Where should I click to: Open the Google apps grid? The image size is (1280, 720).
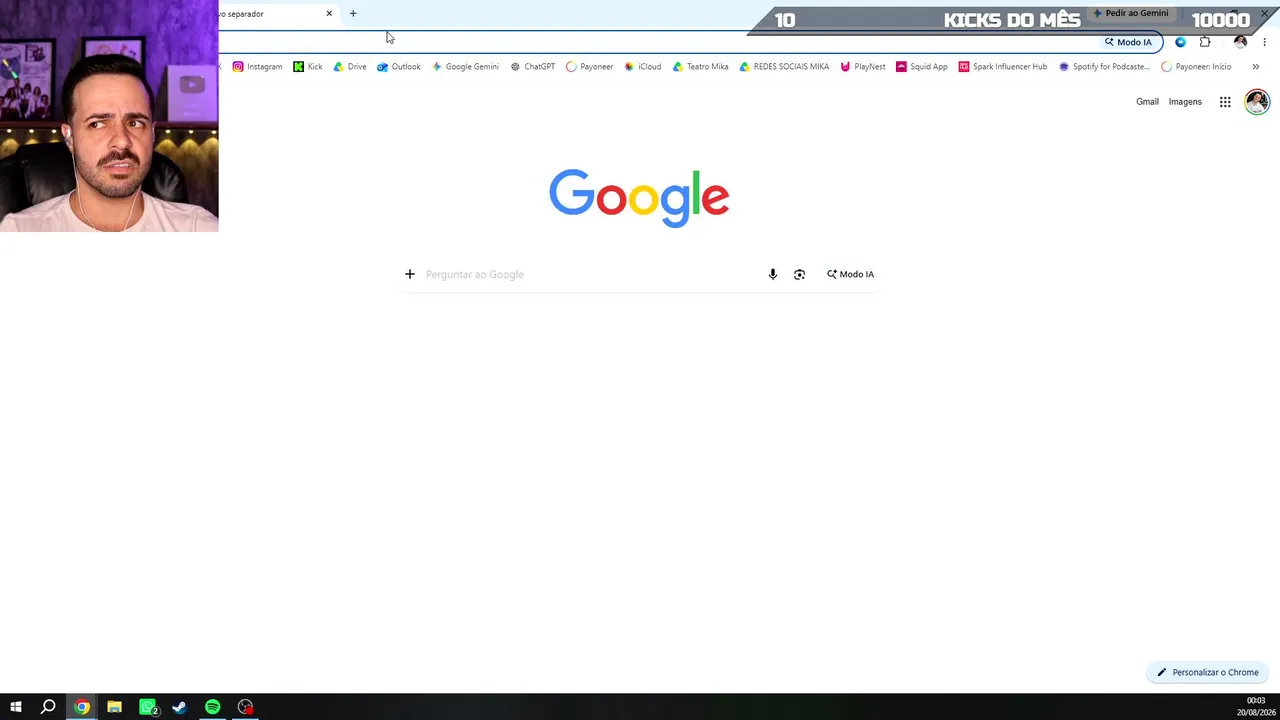(1225, 102)
